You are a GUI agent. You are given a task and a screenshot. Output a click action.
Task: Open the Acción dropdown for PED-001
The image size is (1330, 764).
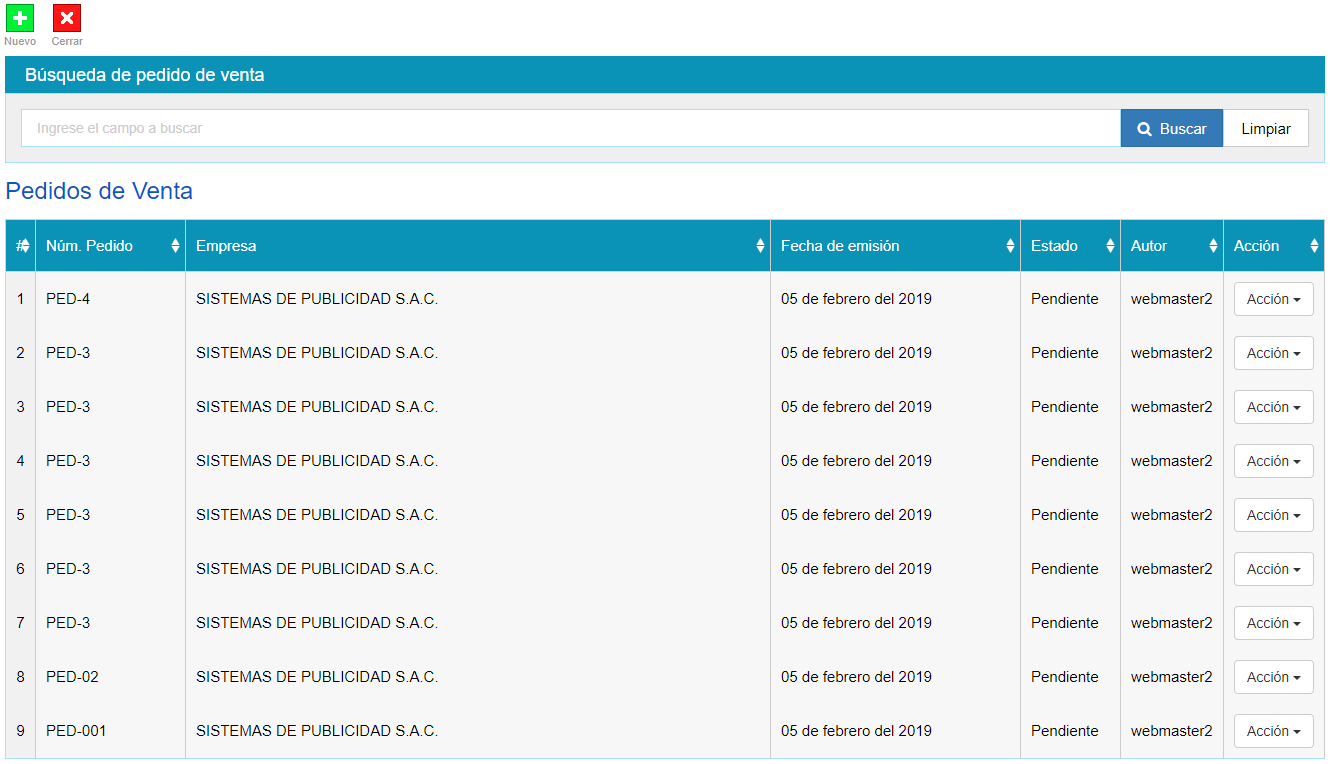coord(1273,731)
